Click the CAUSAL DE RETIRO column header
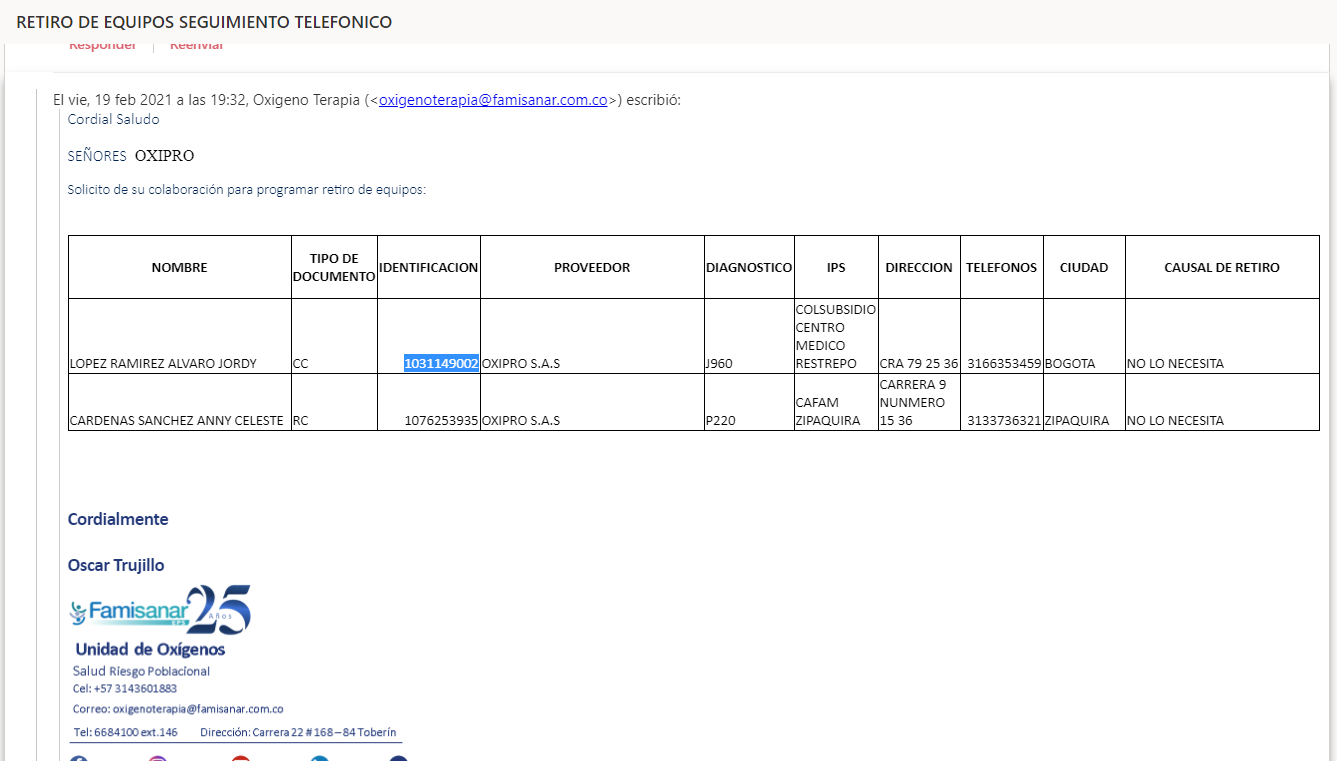Viewport: 1337px width, 761px height. point(1222,268)
